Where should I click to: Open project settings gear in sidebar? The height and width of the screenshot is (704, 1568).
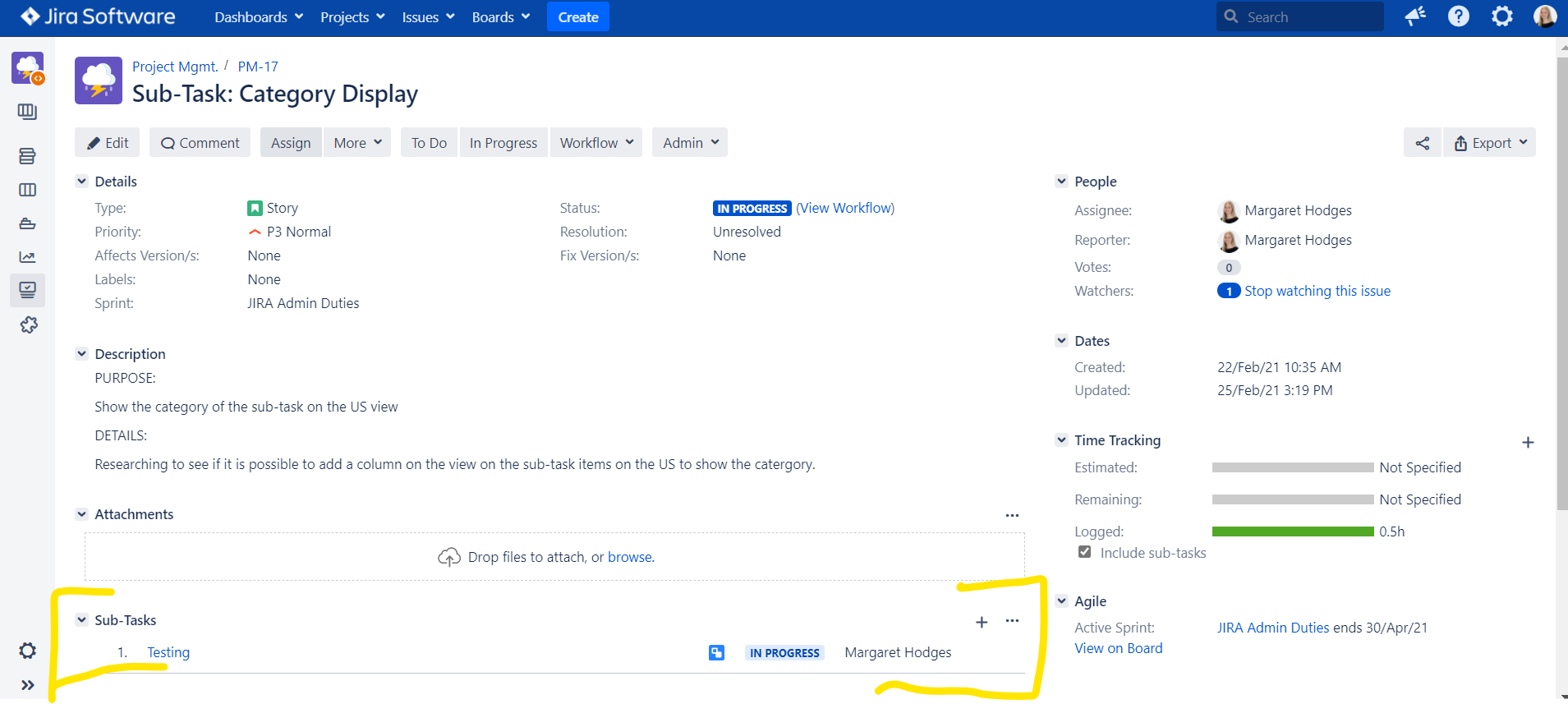tap(28, 651)
